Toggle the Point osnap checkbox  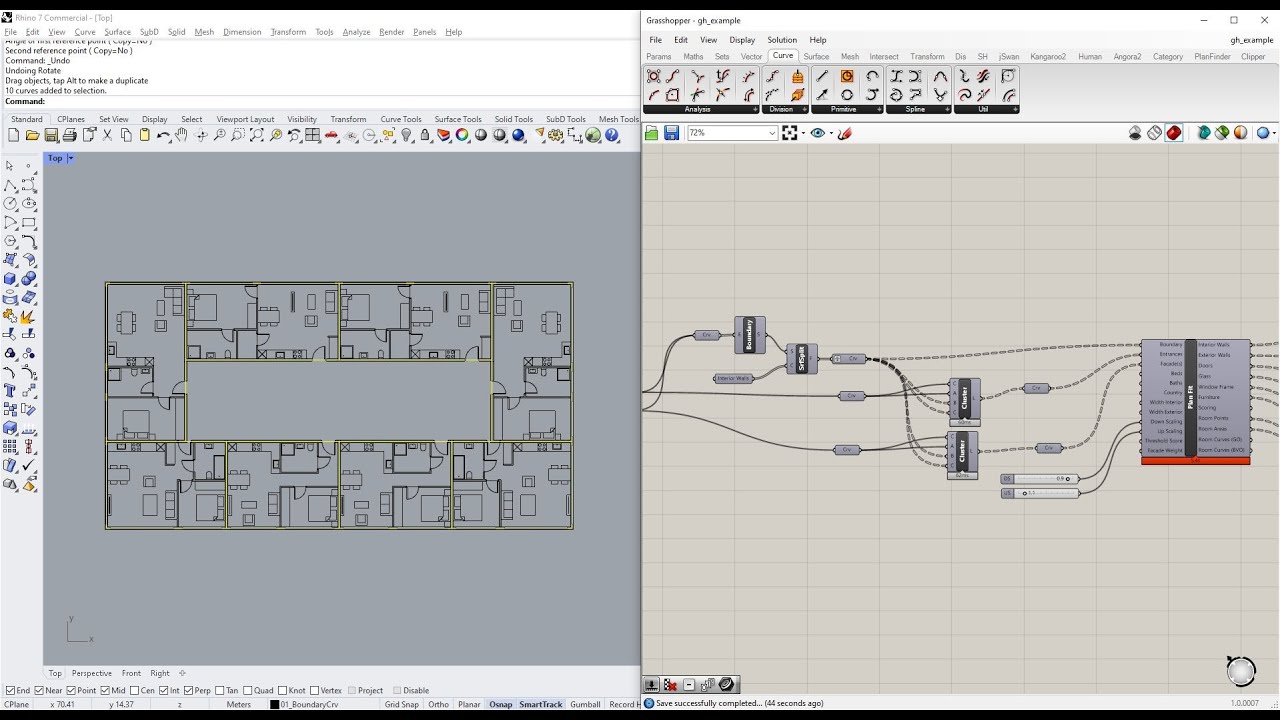pyautogui.click(x=71, y=690)
